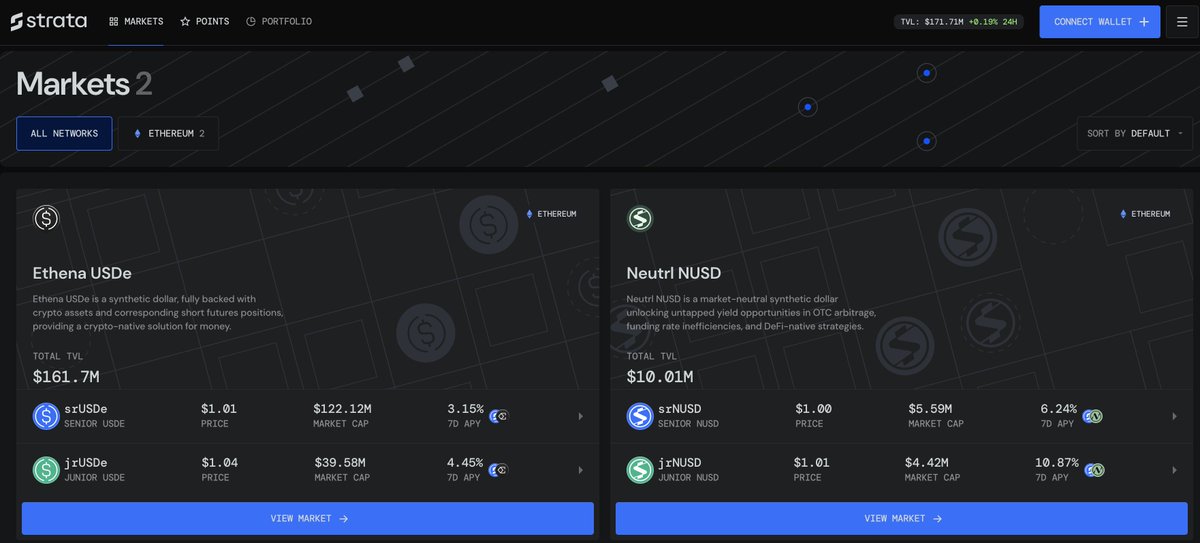The image size is (1200, 543).
Task: Click the srUSDe $1.01 price
Action: click(x=219, y=409)
